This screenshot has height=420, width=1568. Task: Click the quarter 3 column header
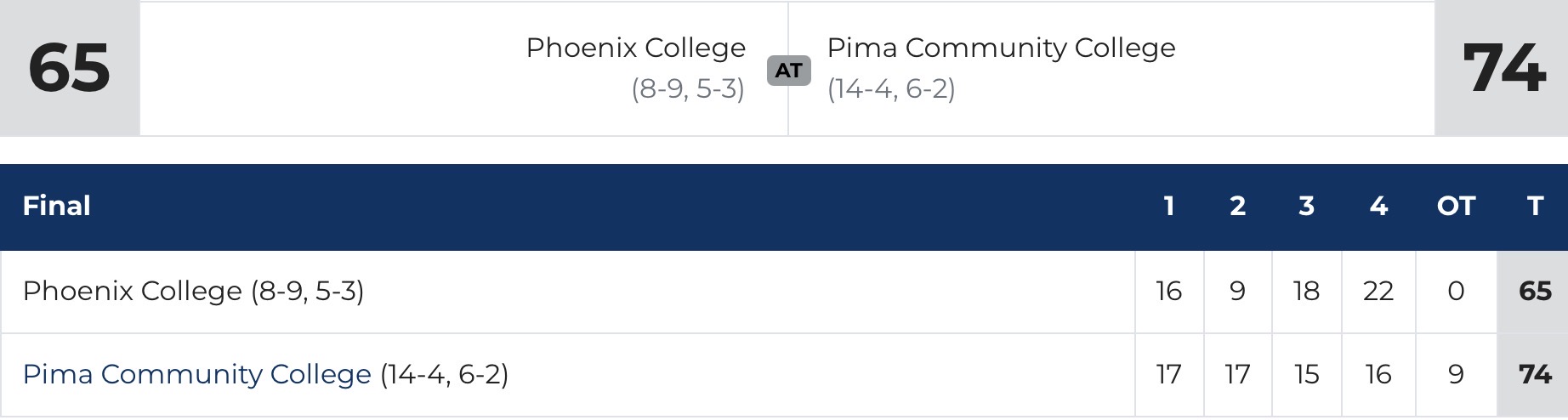pyautogui.click(x=1307, y=206)
